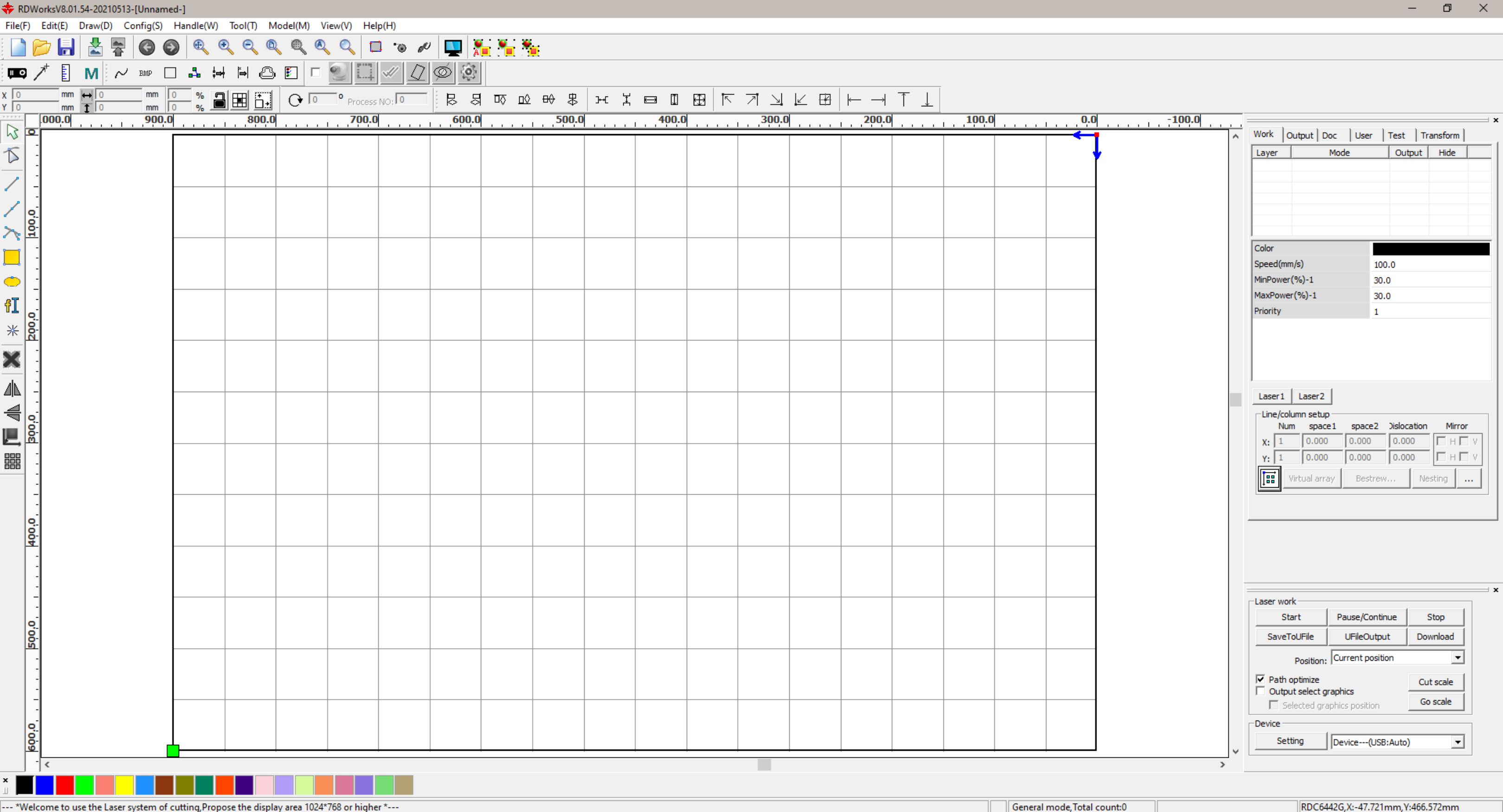
Task: Open the Array grid tool icon
Action: coord(12,461)
